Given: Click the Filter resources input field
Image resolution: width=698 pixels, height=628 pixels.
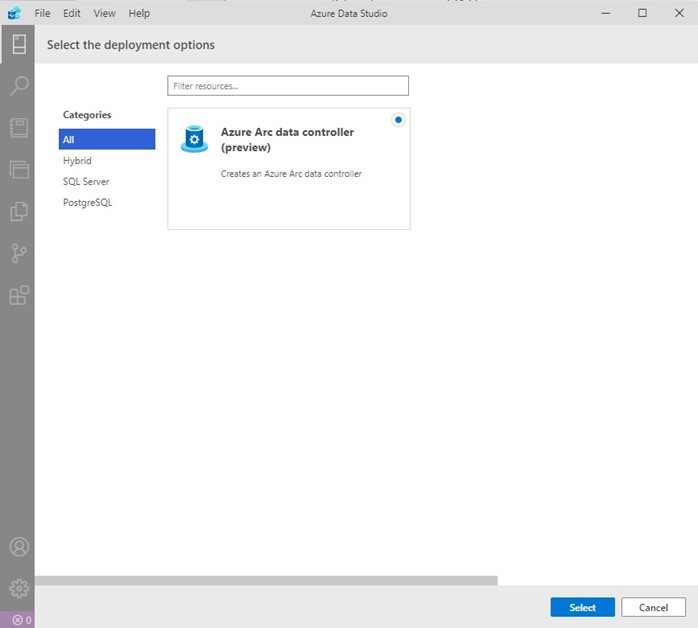Looking at the screenshot, I should (288, 86).
